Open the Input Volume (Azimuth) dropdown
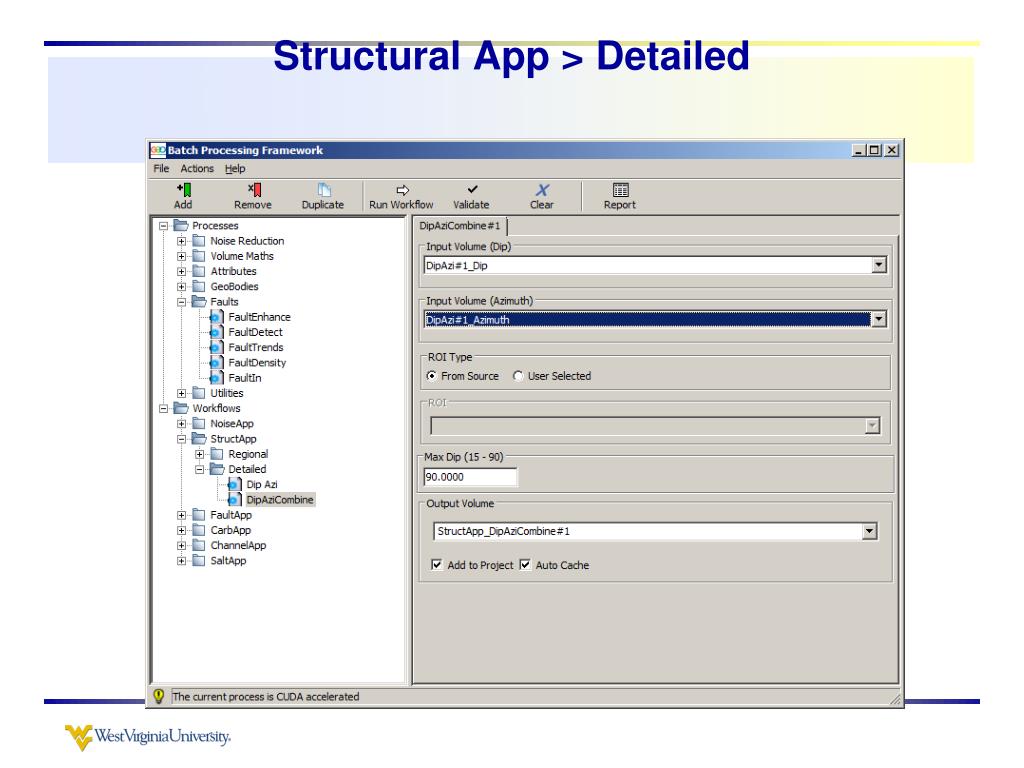 (x=879, y=319)
